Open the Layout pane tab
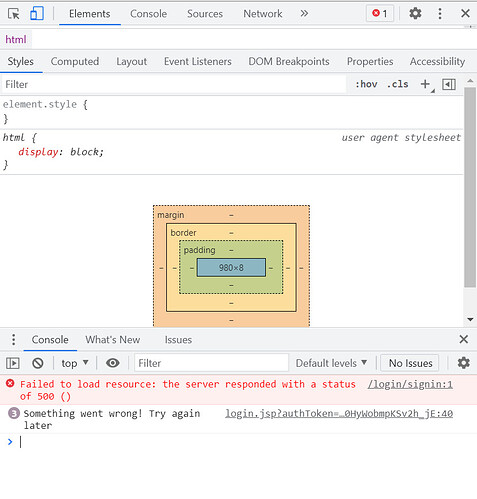This screenshot has width=477, height=499. click(131, 62)
